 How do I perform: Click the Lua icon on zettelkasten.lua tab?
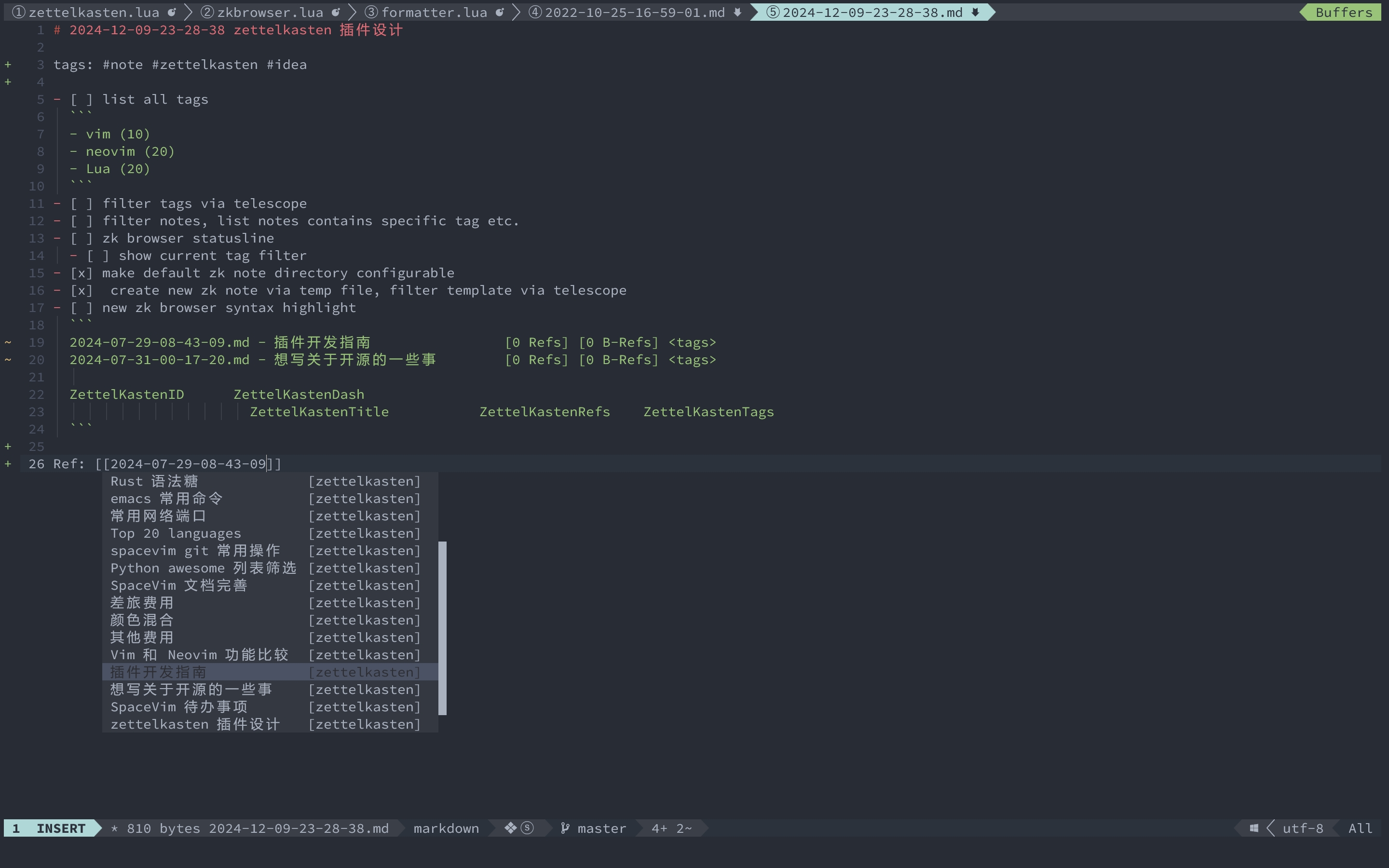(172, 12)
